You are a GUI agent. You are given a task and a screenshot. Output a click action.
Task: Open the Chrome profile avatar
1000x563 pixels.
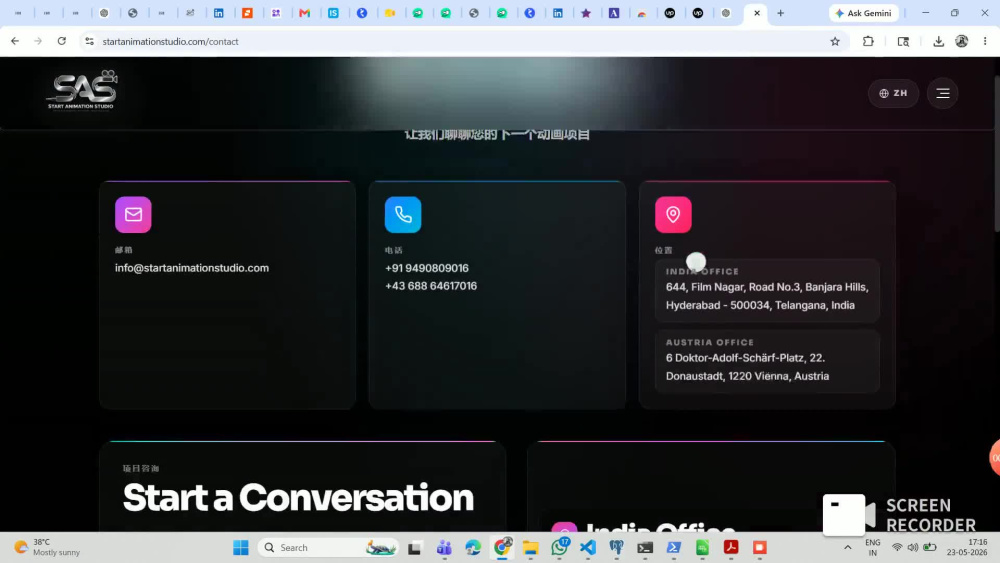click(962, 41)
